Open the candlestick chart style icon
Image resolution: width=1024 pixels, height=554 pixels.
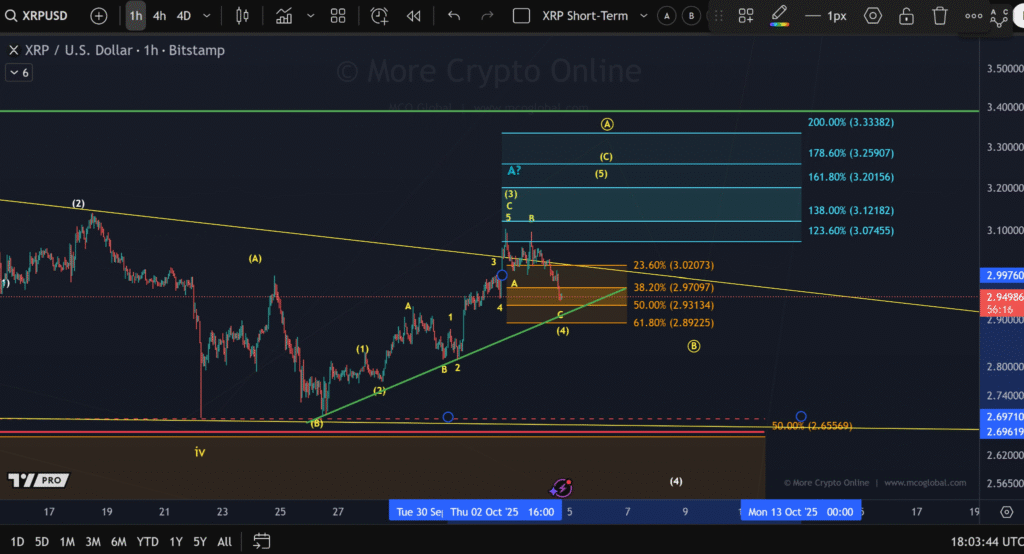(242, 16)
